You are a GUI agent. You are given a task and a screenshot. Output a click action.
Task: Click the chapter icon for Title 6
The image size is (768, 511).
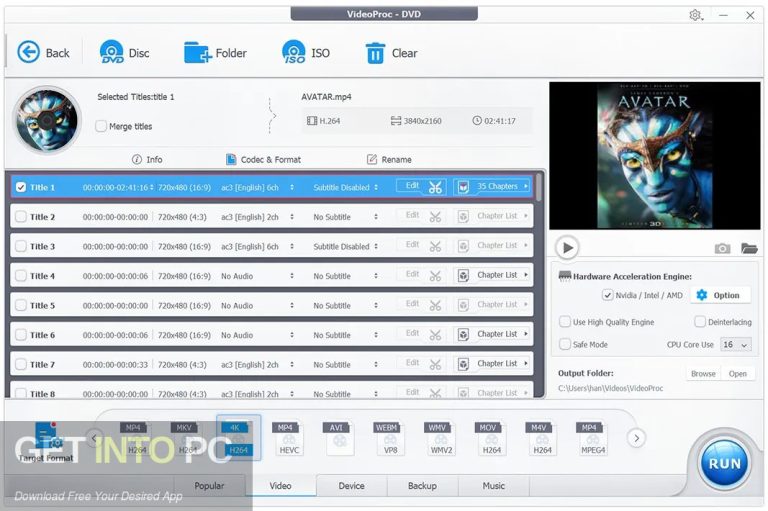click(x=463, y=335)
